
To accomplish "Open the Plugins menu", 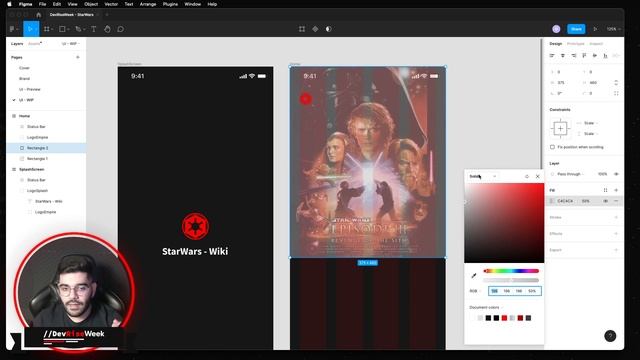I will [170, 4].
